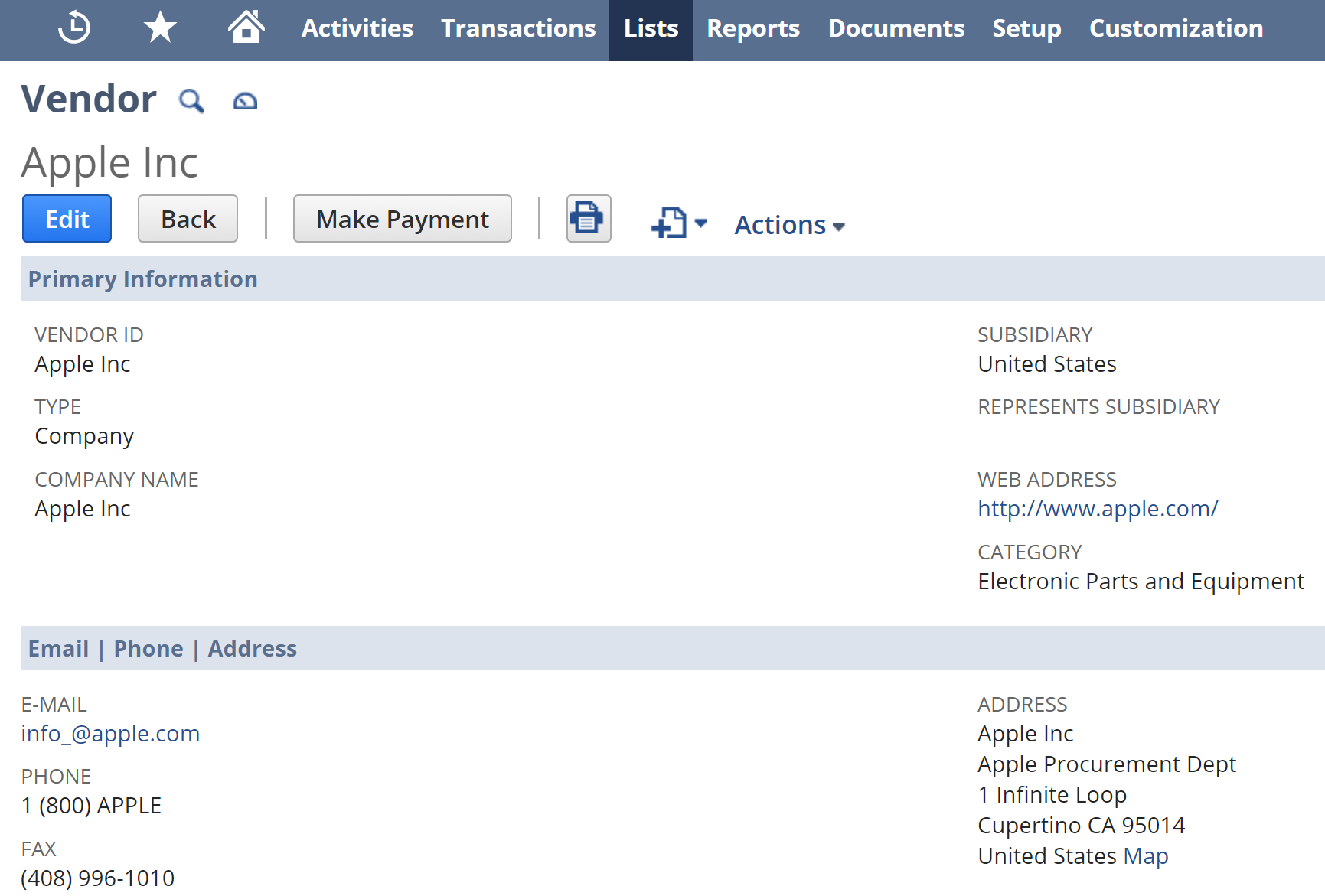Open the Reports menu

pos(753,28)
